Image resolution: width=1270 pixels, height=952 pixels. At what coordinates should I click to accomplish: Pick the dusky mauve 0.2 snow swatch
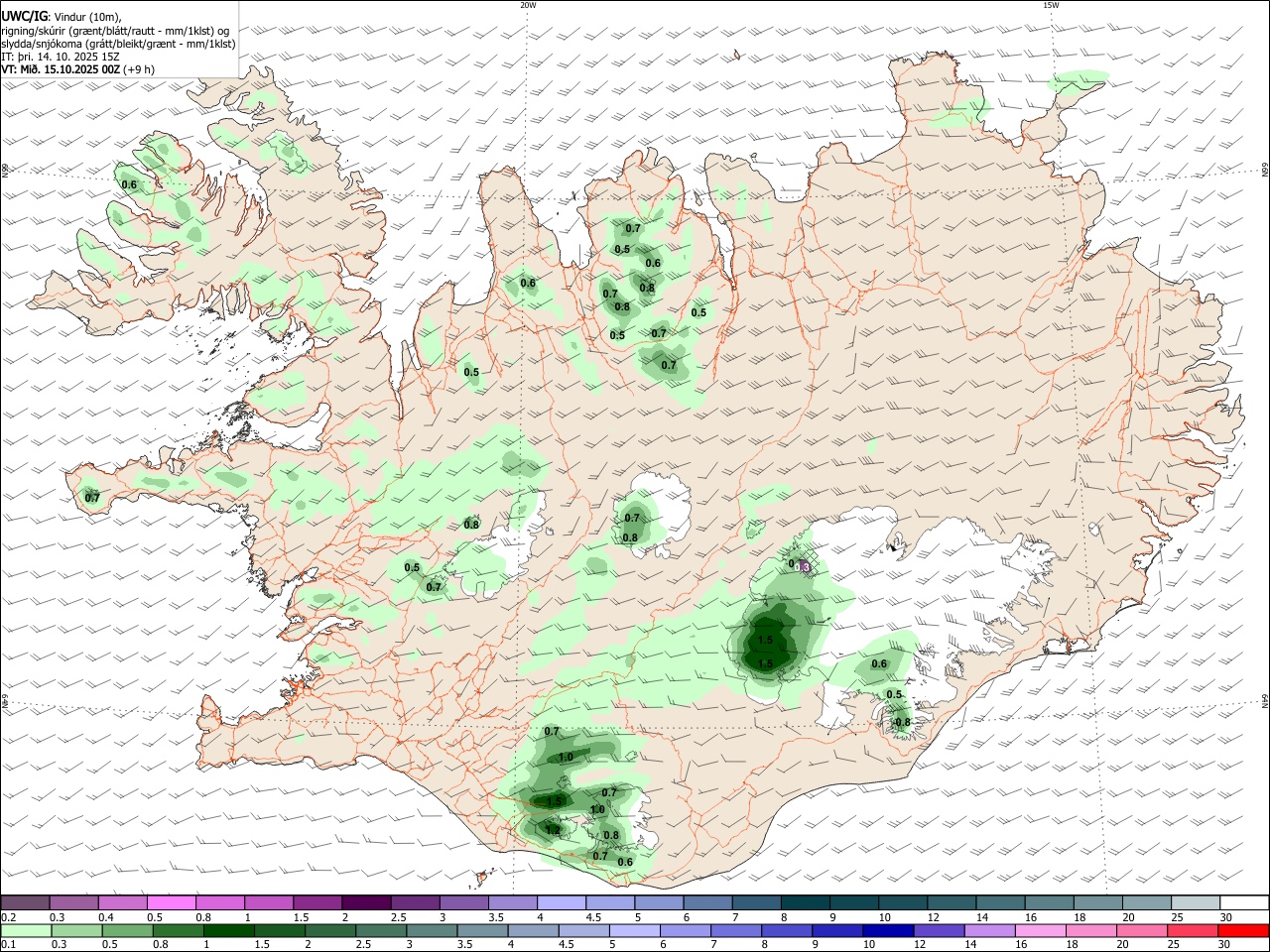point(25,902)
